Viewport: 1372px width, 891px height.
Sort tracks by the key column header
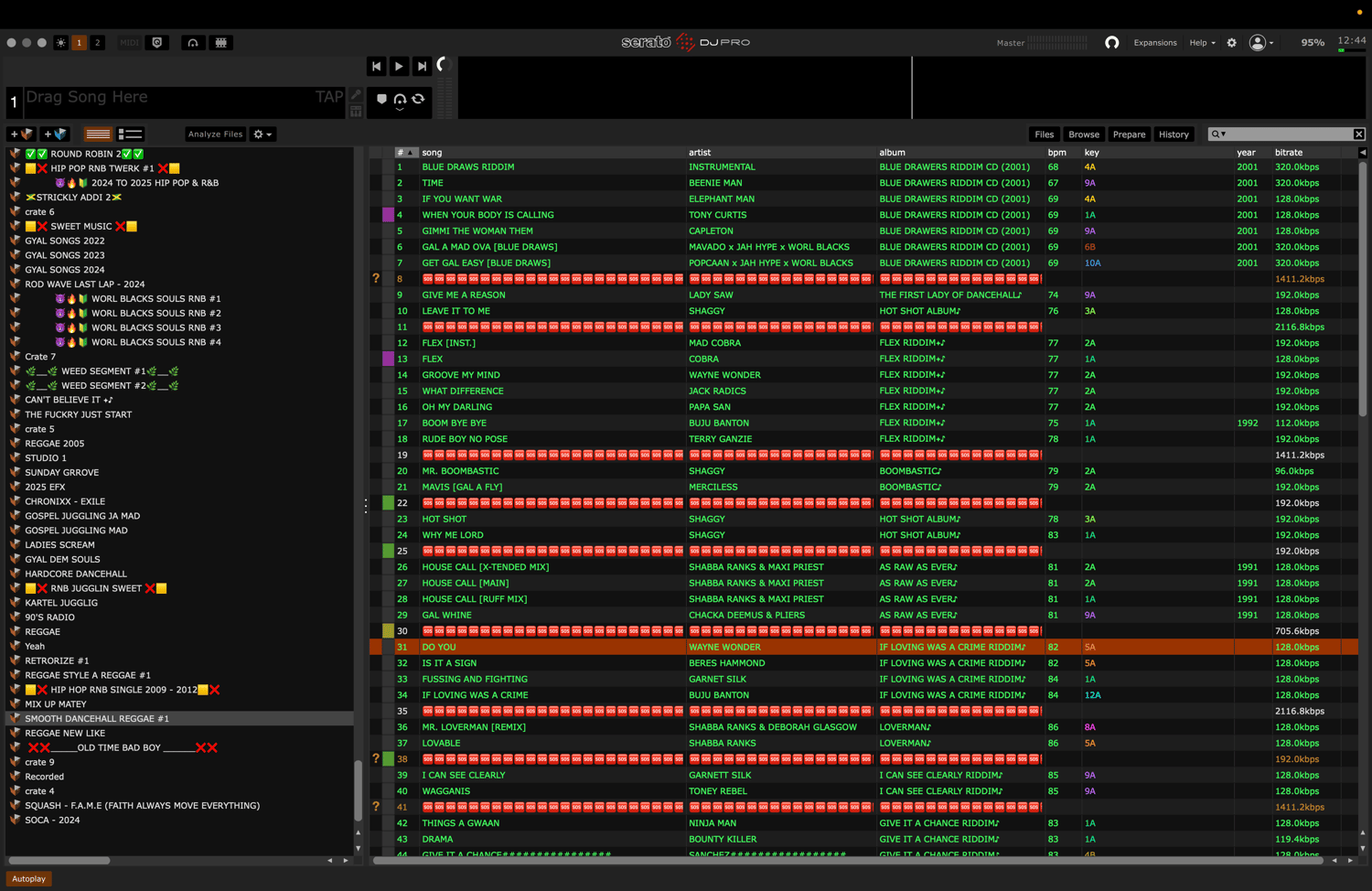click(1091, 153)
